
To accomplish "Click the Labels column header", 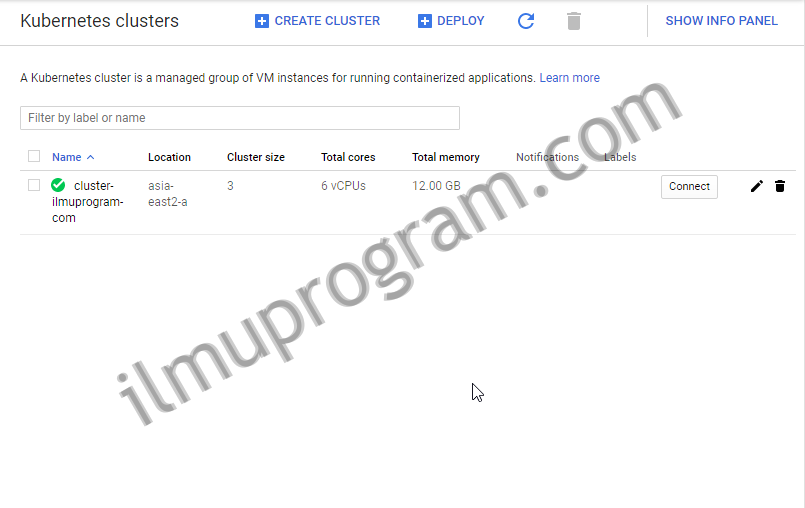I will click(x=620, y=157).
